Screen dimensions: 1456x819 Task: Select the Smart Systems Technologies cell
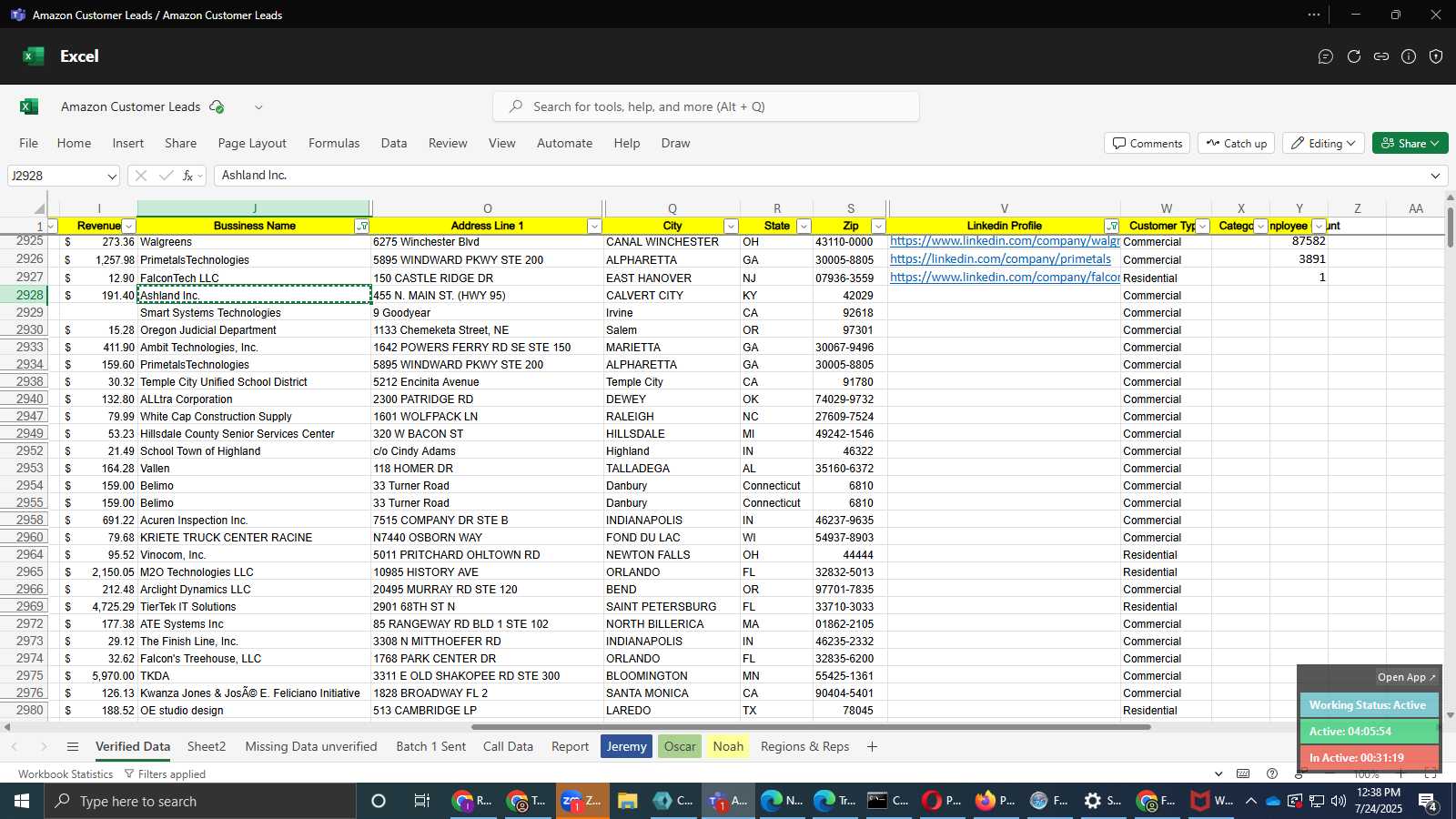click(x=254, y=313)
